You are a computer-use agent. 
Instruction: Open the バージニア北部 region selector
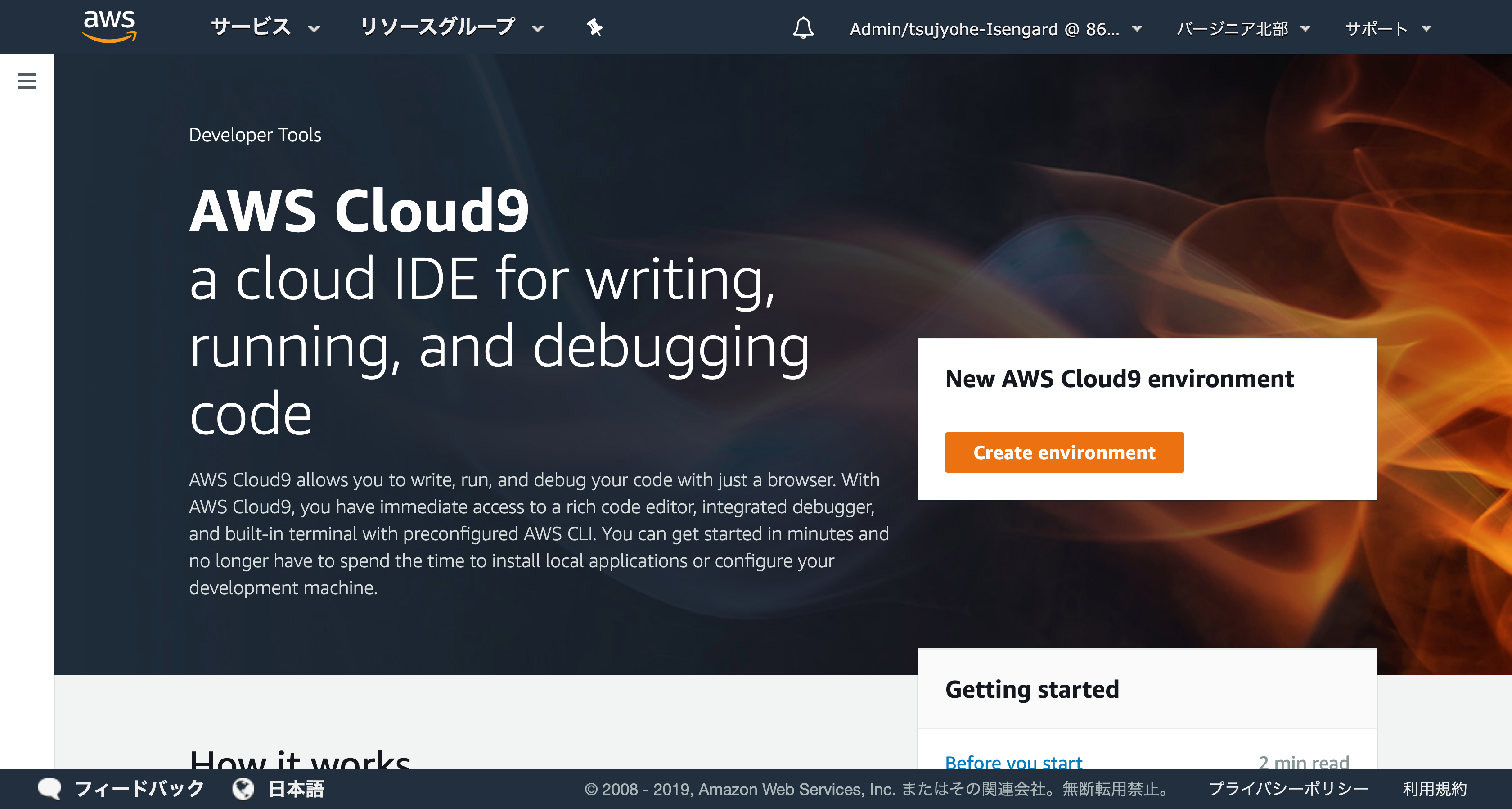tap(1243, 29)
